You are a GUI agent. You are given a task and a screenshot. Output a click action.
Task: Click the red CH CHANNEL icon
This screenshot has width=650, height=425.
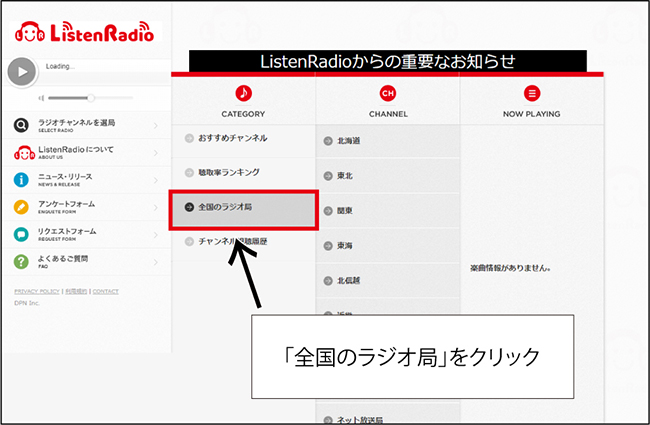pyautogui.click(x=388, y=93)
